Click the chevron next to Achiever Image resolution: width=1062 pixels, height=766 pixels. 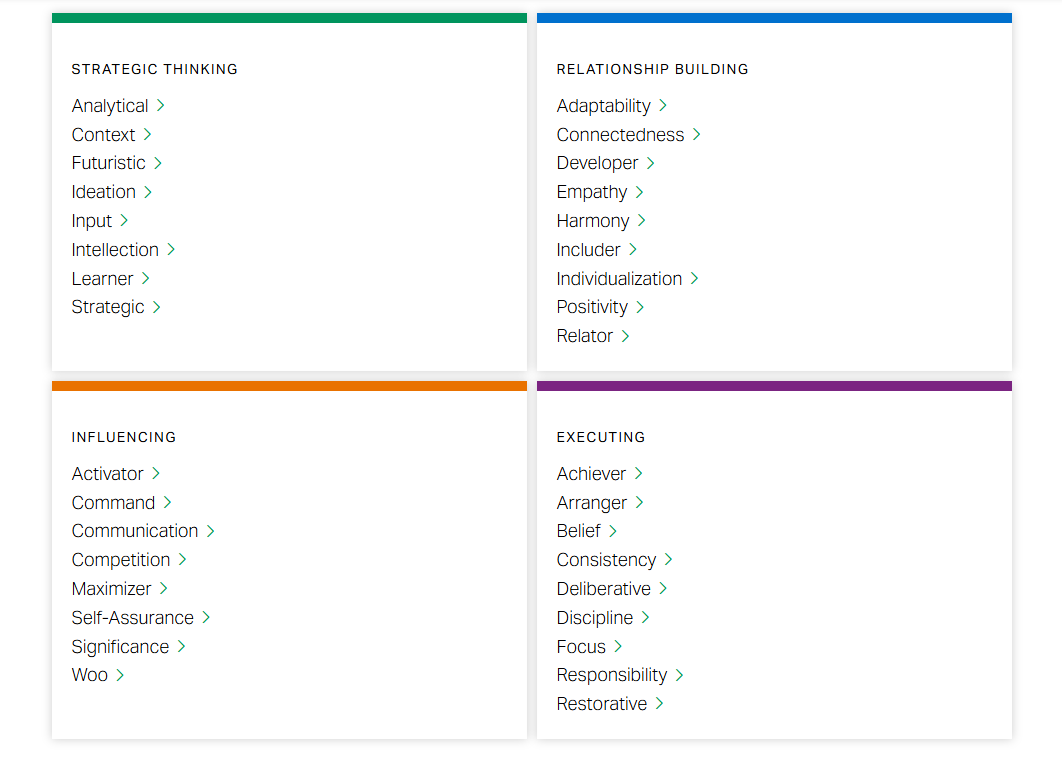(x=639, y=474)
